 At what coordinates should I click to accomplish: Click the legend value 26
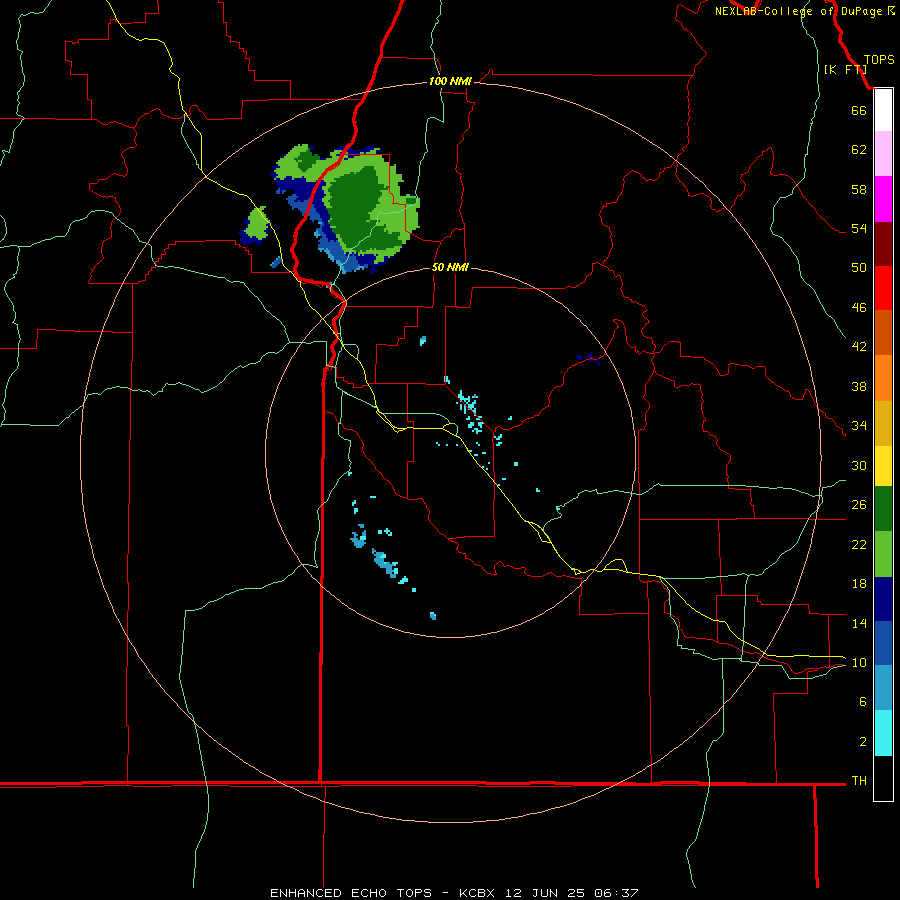[859, 505]
